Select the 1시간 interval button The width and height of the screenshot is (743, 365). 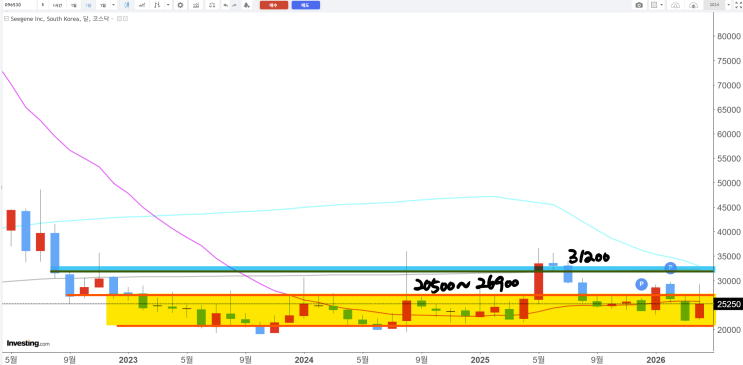(57, 5)
